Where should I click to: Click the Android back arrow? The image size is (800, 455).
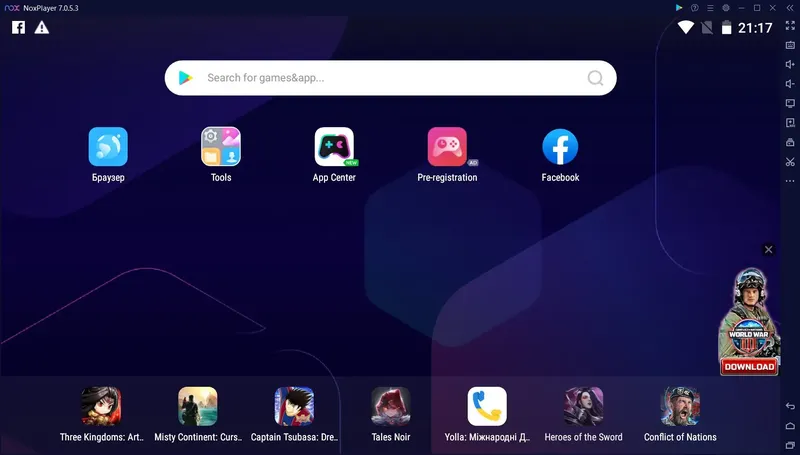790,406
